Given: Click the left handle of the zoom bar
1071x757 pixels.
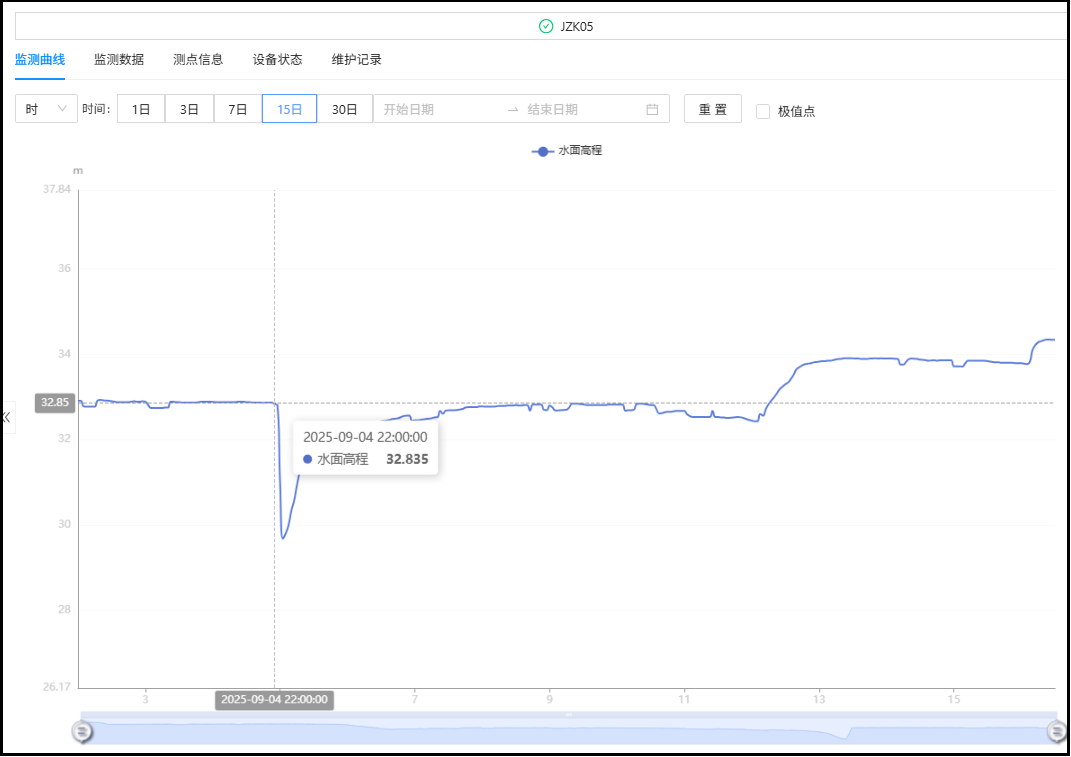Looking at the screenshot, I should coord(84,731).
